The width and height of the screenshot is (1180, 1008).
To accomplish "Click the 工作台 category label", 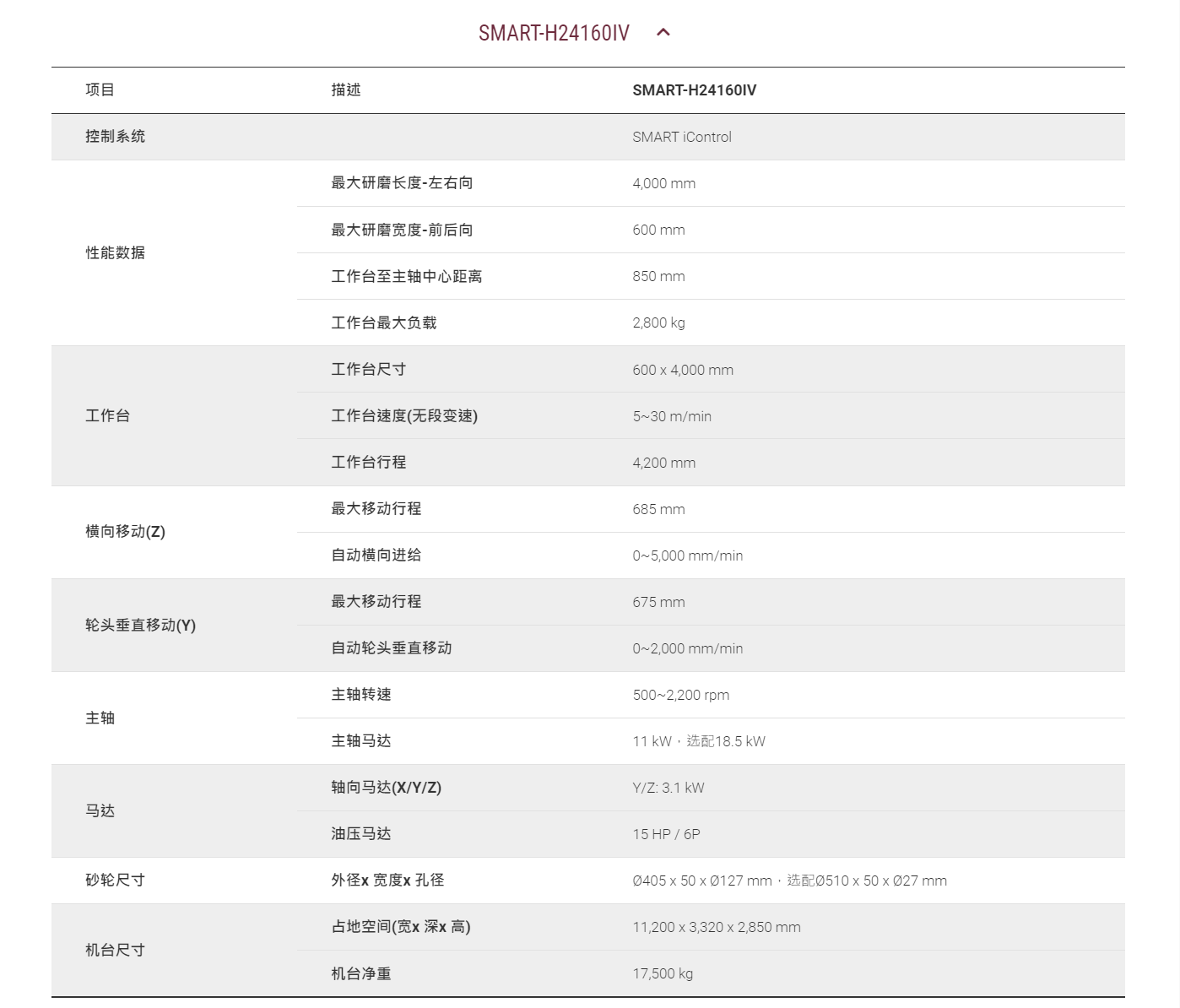I will (x=107, y=415).
